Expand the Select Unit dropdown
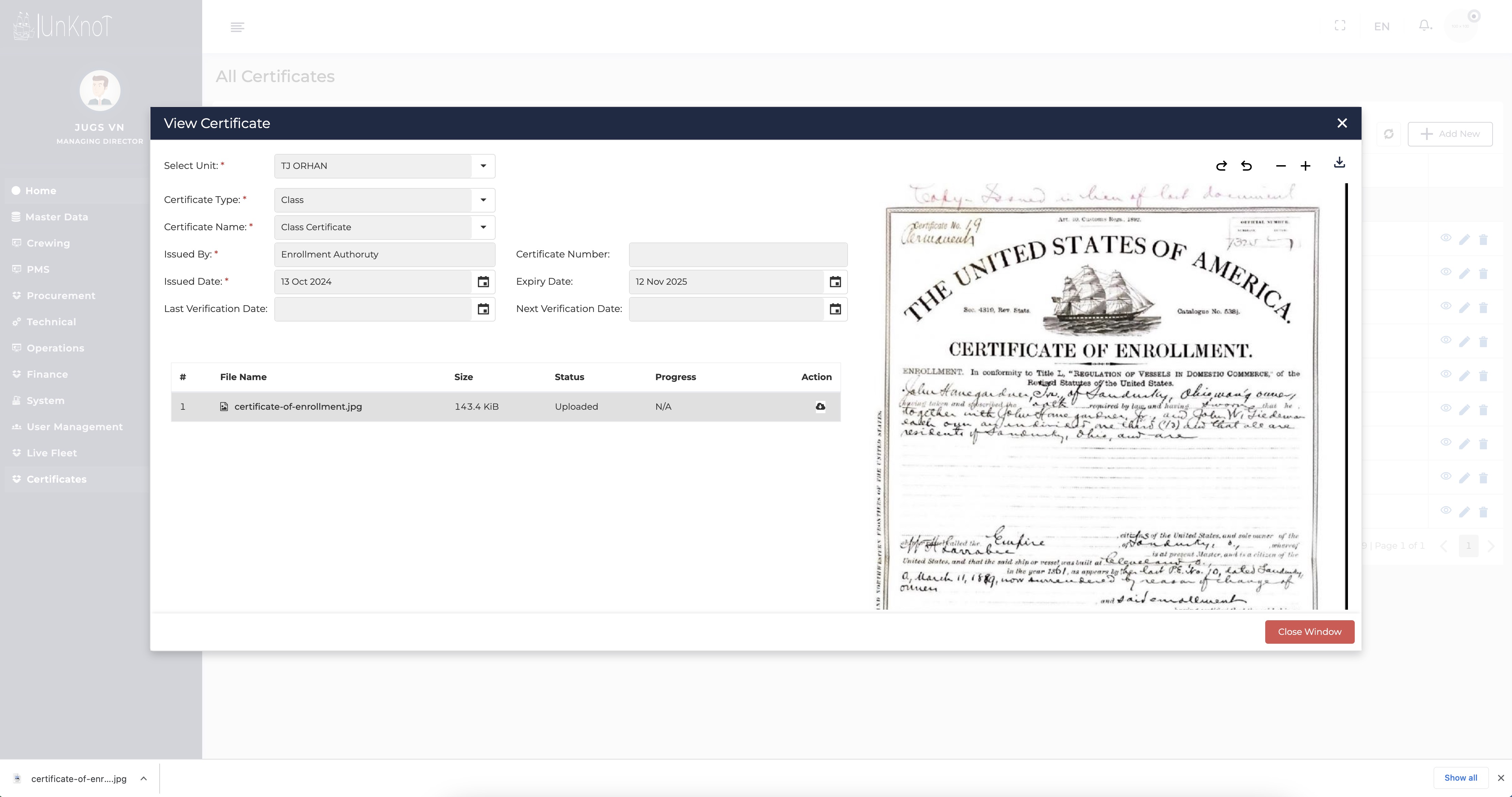 coord(483,166)
